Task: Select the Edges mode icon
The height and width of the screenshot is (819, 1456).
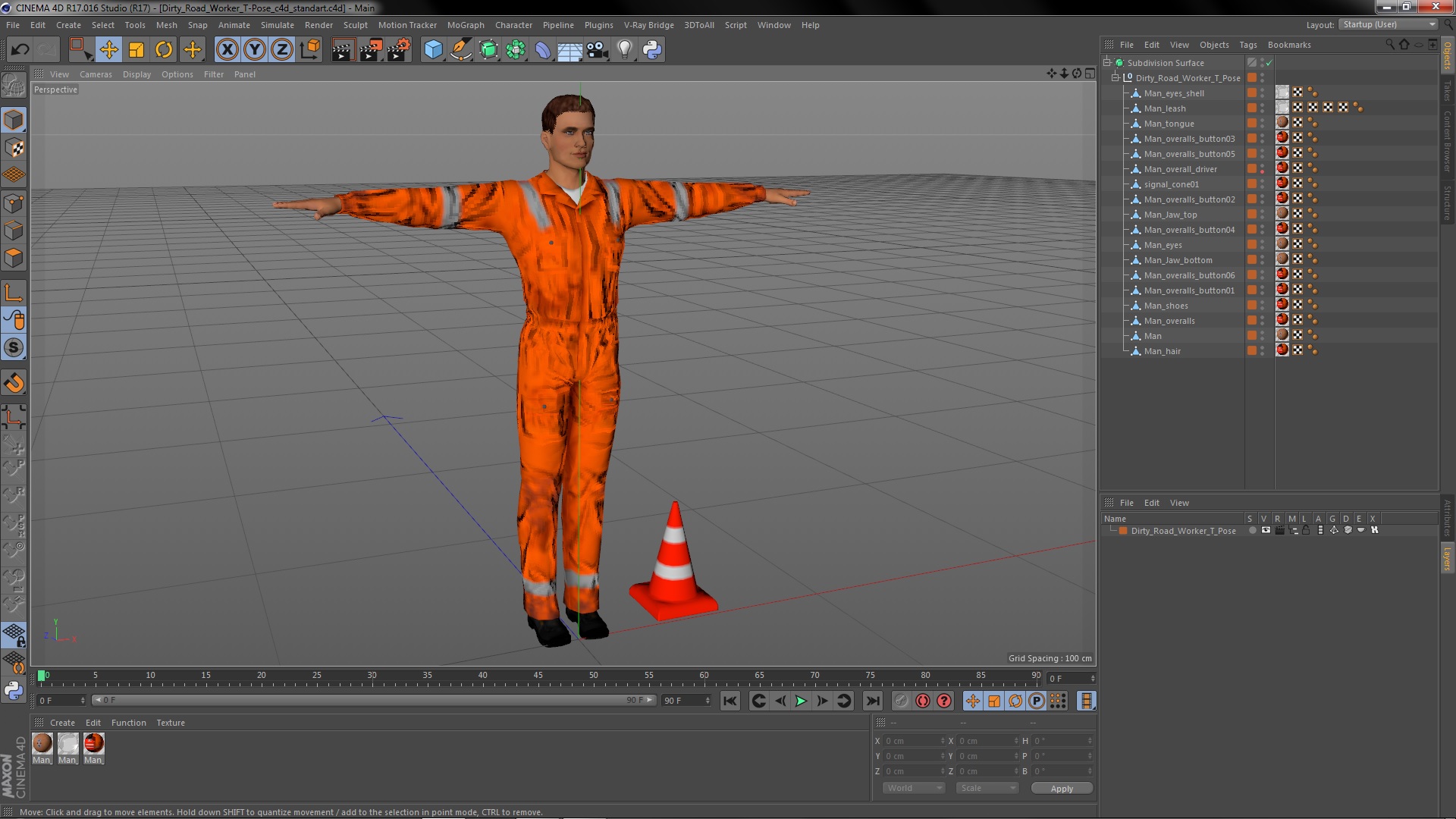Action: 14,231
